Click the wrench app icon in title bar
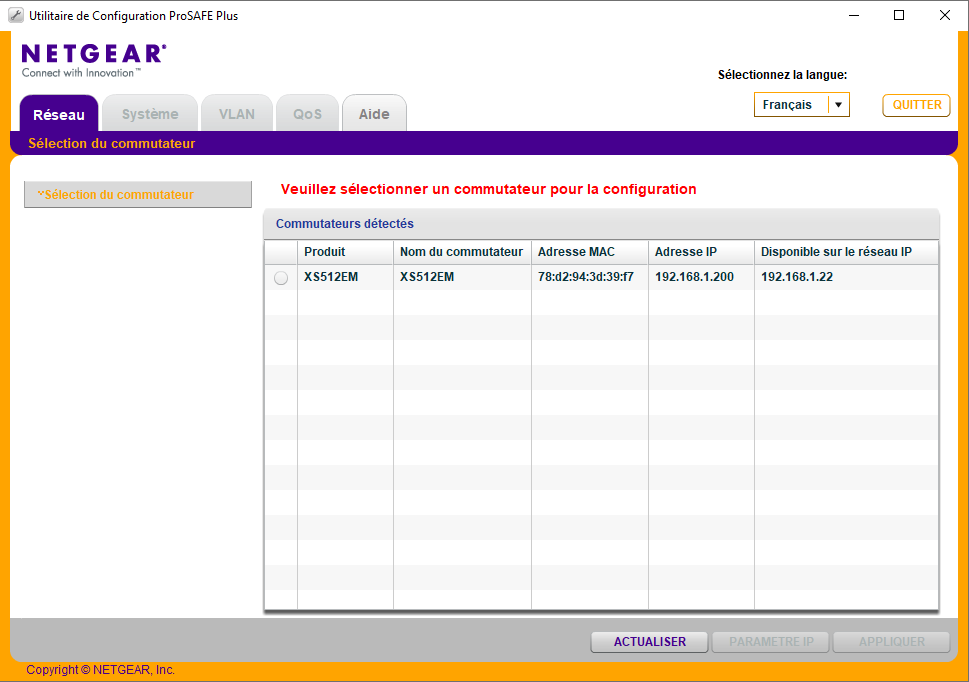 pos(15,15)
